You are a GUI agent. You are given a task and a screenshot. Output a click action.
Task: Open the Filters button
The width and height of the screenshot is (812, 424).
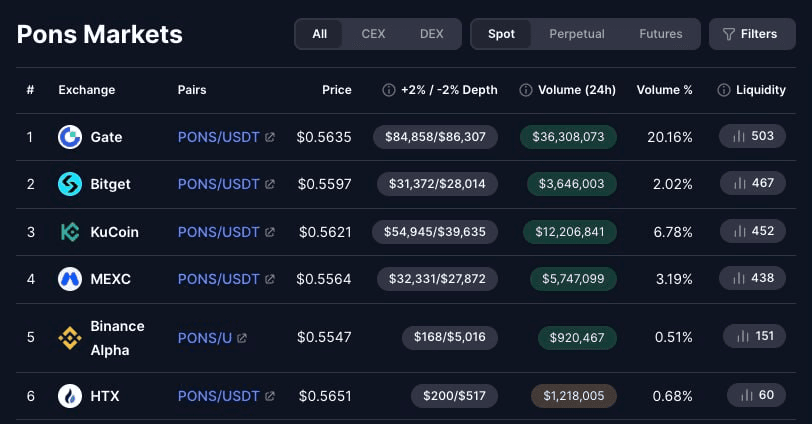coord(752,34)
